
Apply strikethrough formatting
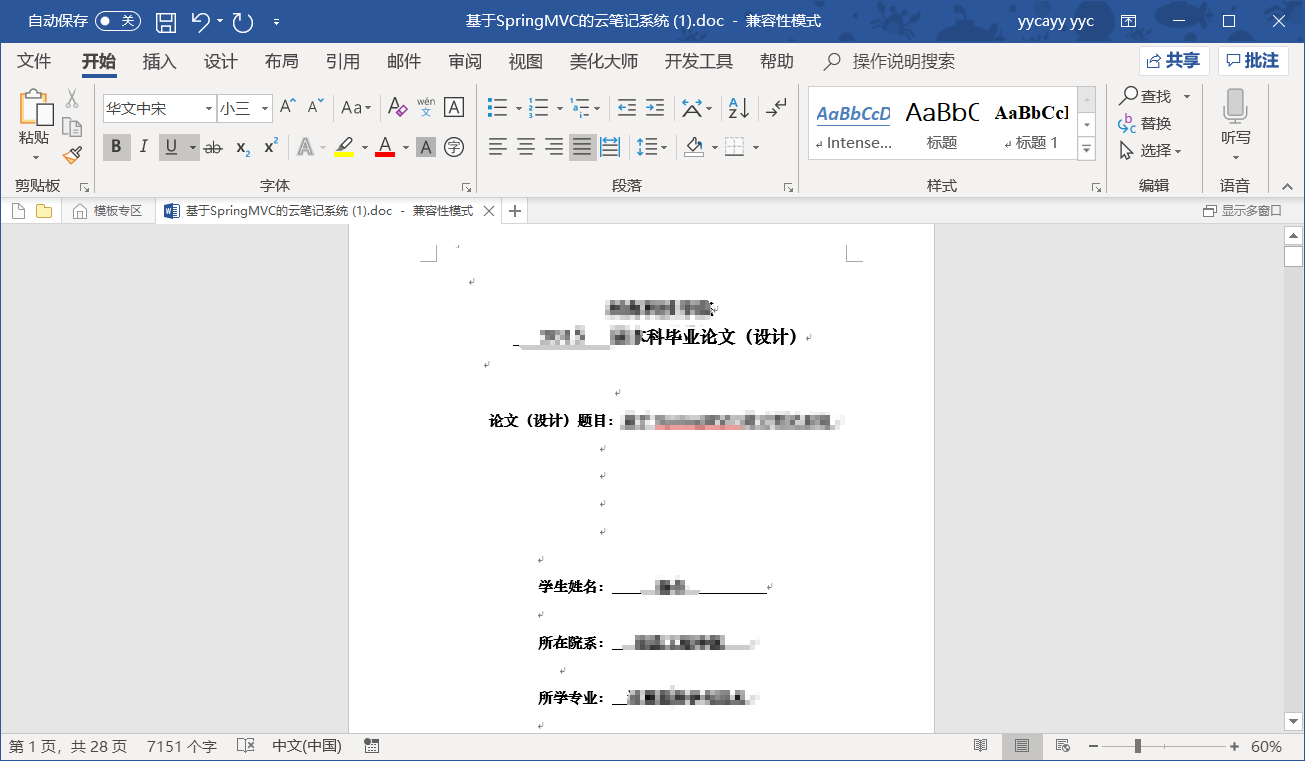pos(213,148)
